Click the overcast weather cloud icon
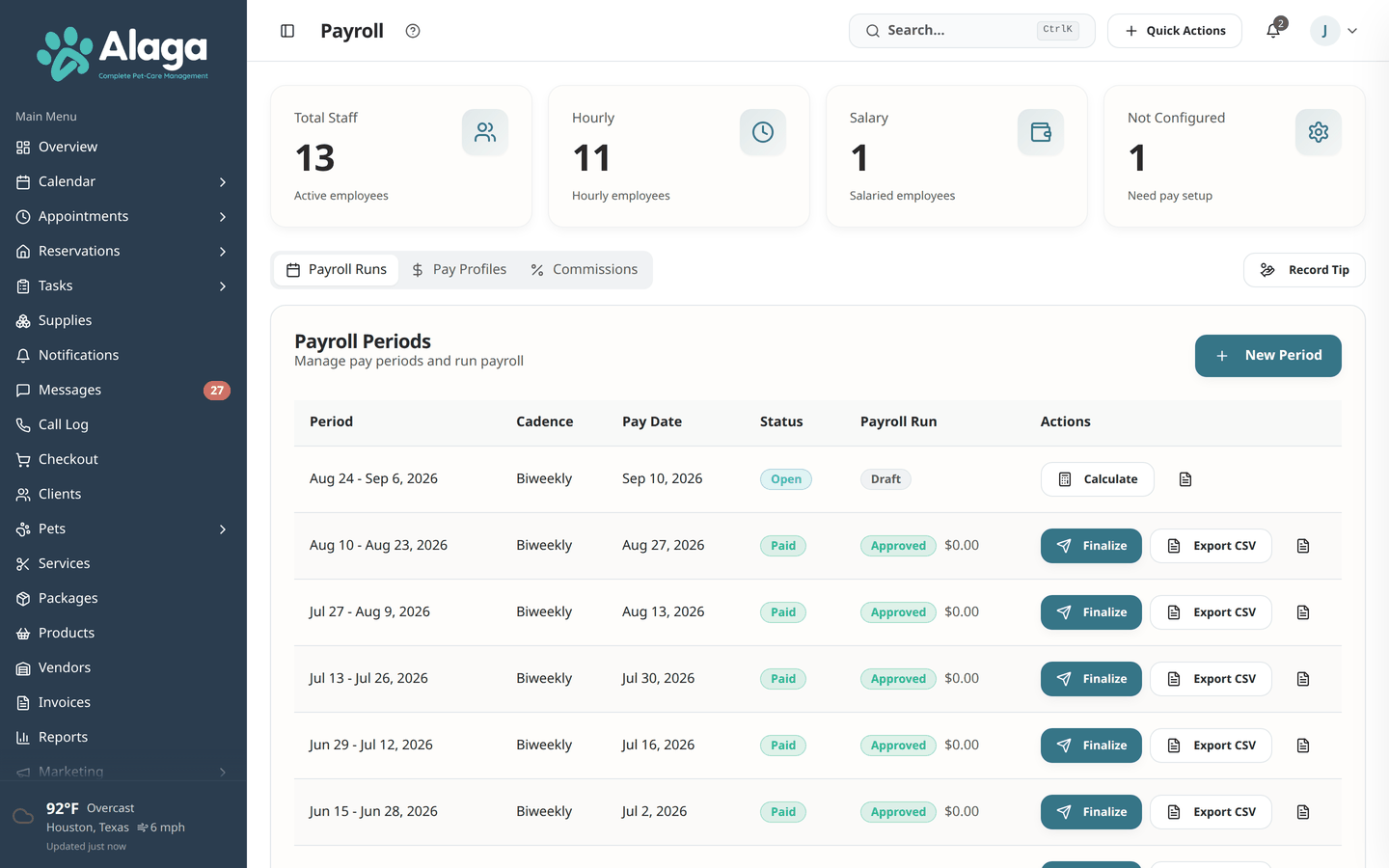1389x868 pixels. [x=23, y=817]
